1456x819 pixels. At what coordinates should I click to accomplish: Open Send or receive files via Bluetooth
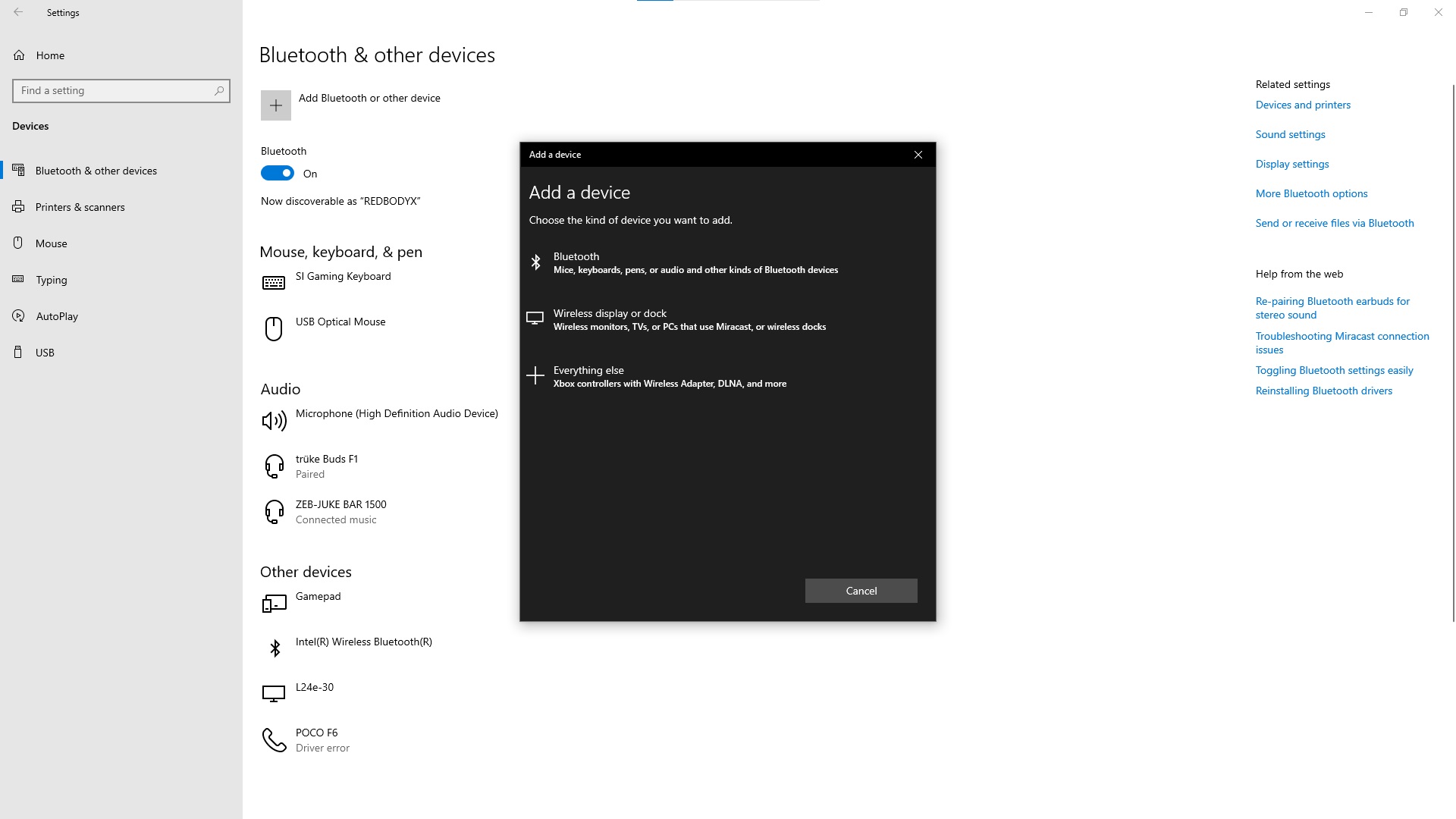[x=1334, y=224]
